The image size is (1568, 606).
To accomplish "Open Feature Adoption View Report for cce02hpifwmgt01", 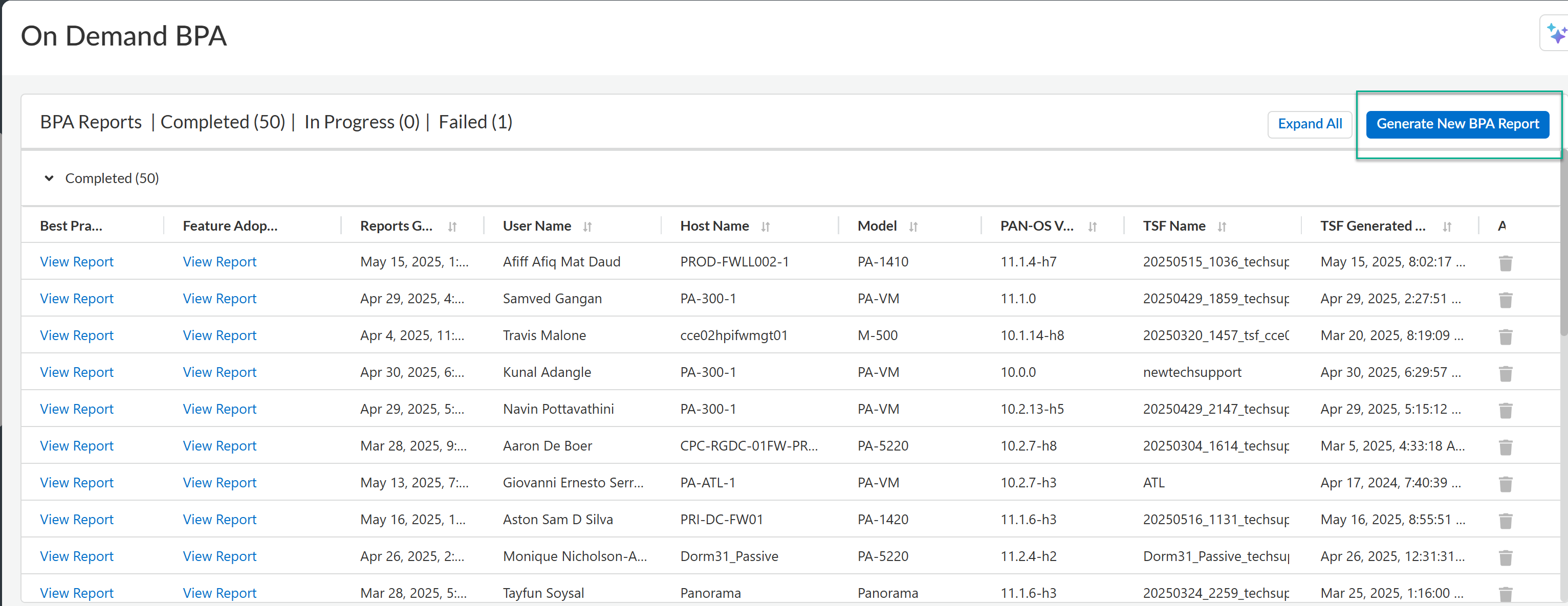I will [x=220, y=335].
